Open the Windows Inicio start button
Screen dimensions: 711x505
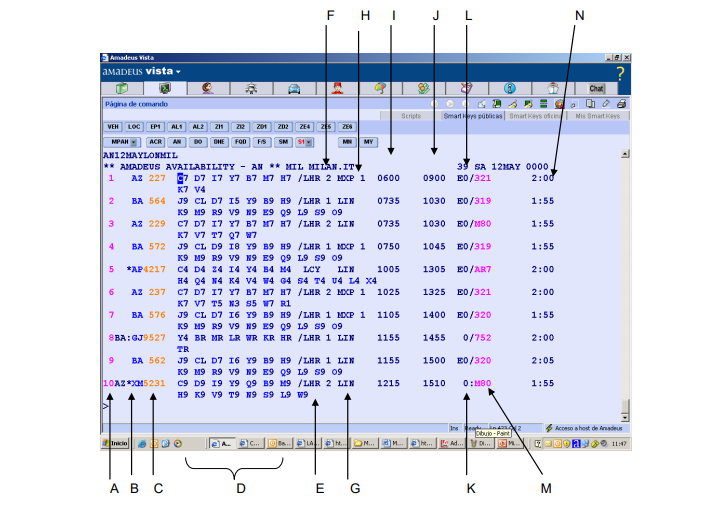point(115,443)
